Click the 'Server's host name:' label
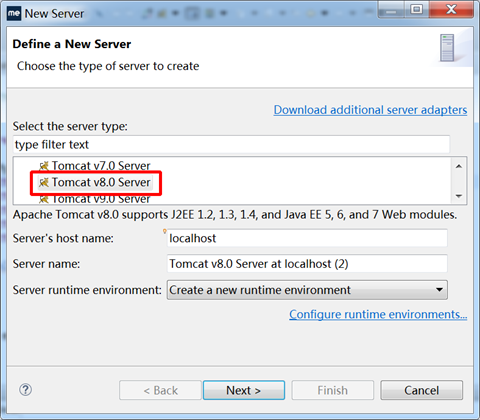This screenshot has height=420, width=480. (x=63, y=238)
